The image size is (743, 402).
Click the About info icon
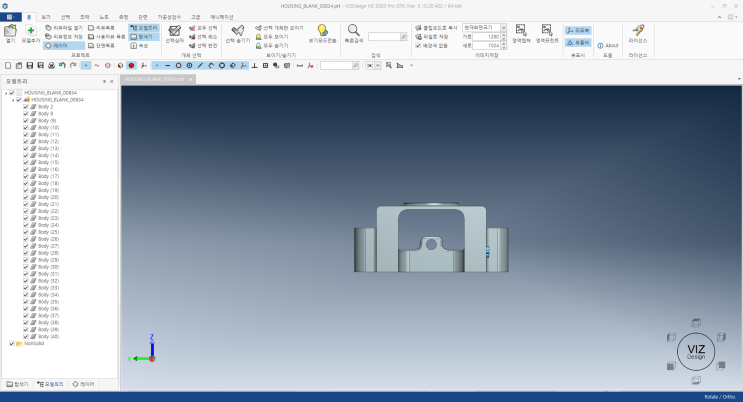coord(600,46)
